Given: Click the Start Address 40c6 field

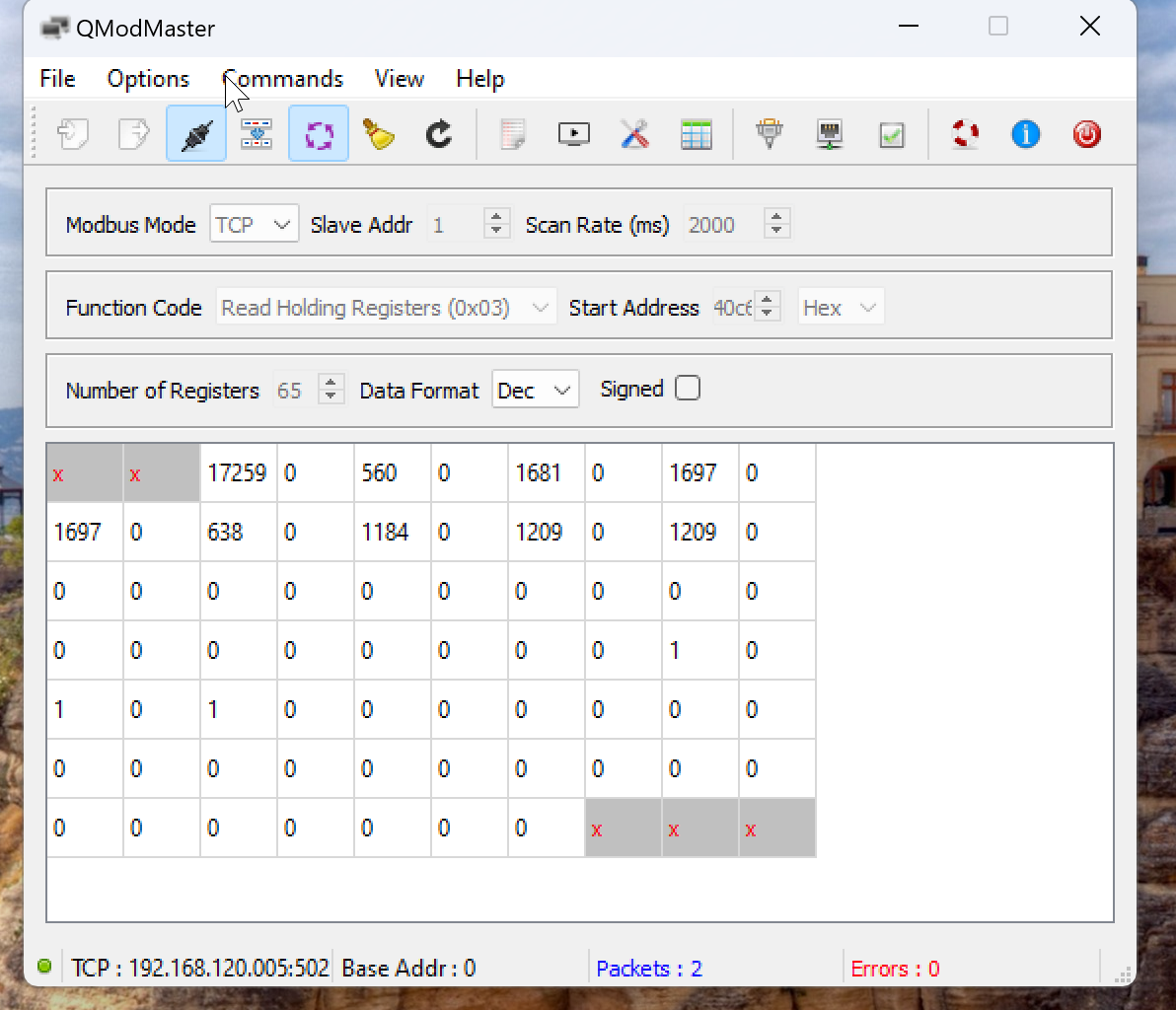Looking at the screenshot, I should pos(733,308).
